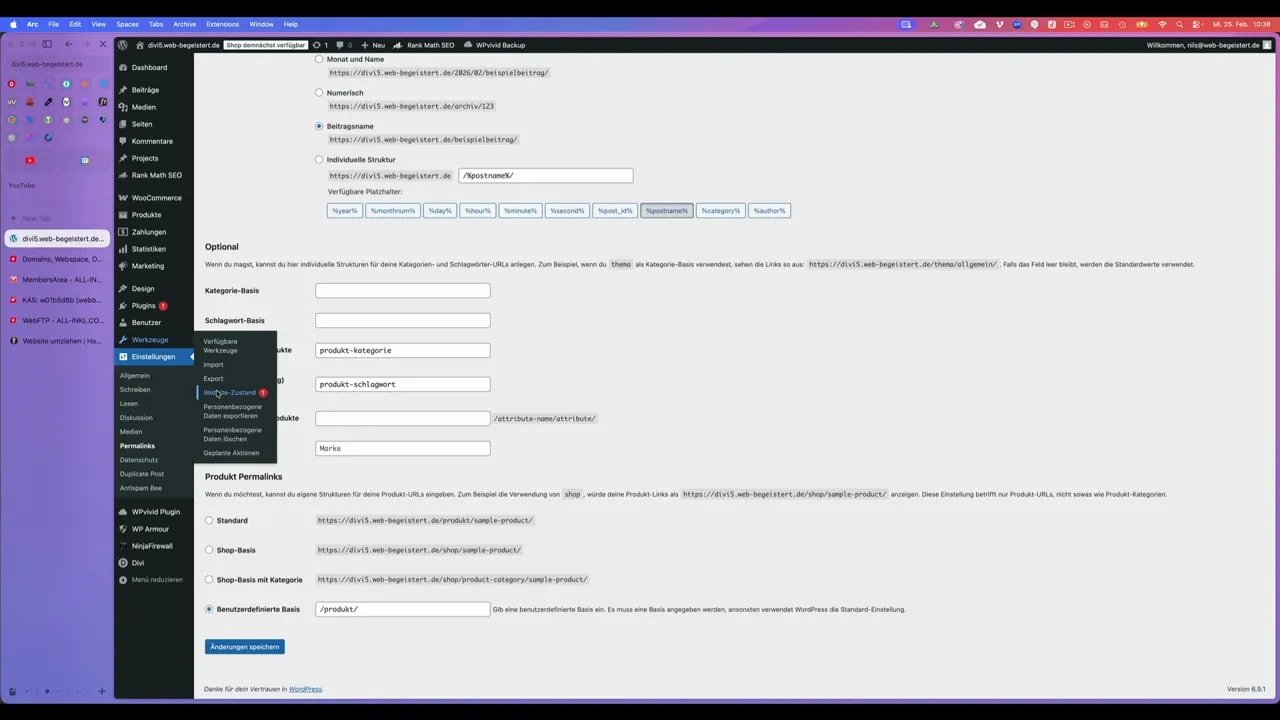Open Medien in the admin sidebar
1280x720 pixels.
143,106
